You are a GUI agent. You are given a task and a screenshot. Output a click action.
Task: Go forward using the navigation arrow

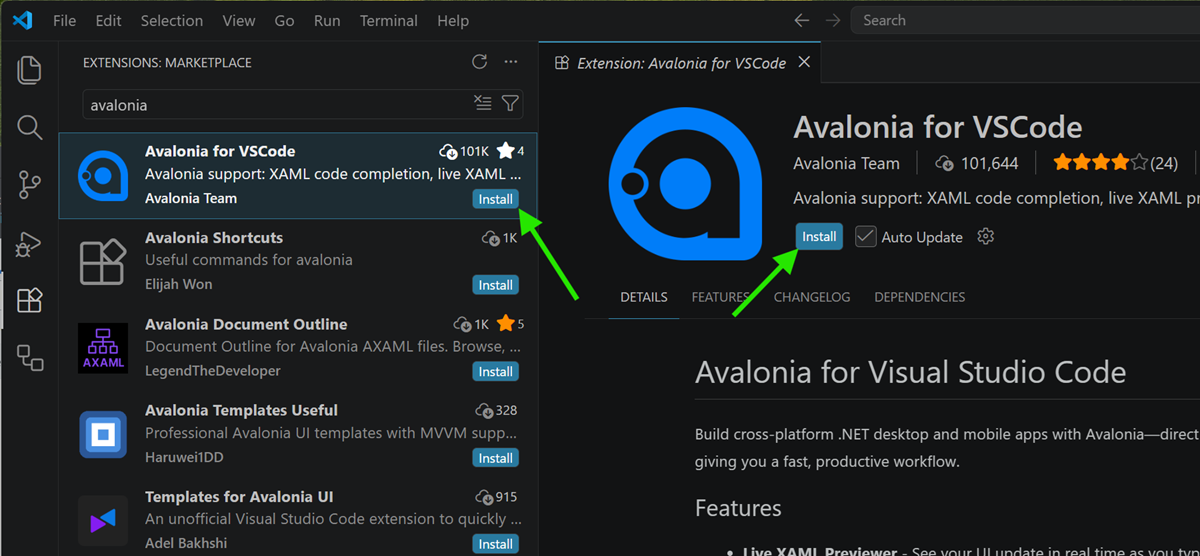click(x=832, y=20)
